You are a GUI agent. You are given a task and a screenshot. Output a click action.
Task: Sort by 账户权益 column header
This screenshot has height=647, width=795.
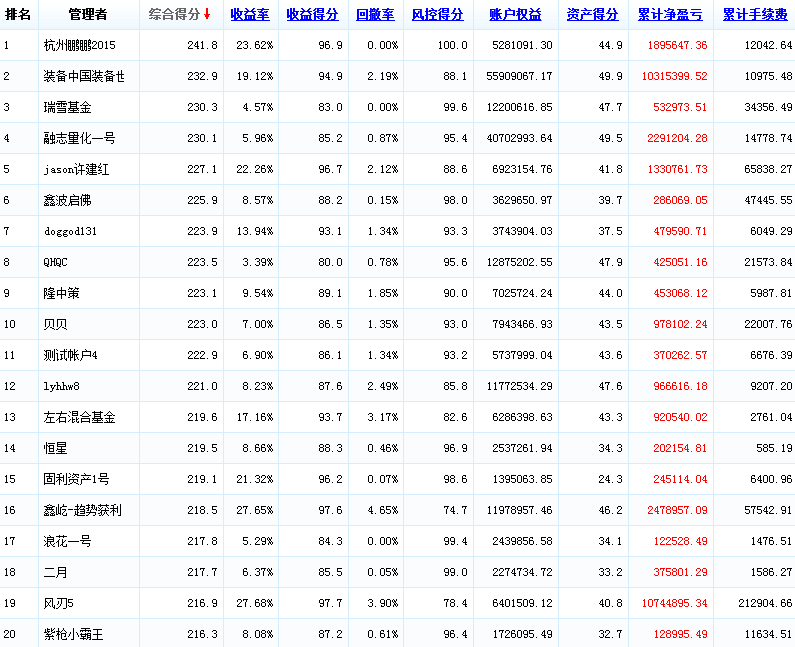coord(515,15)
